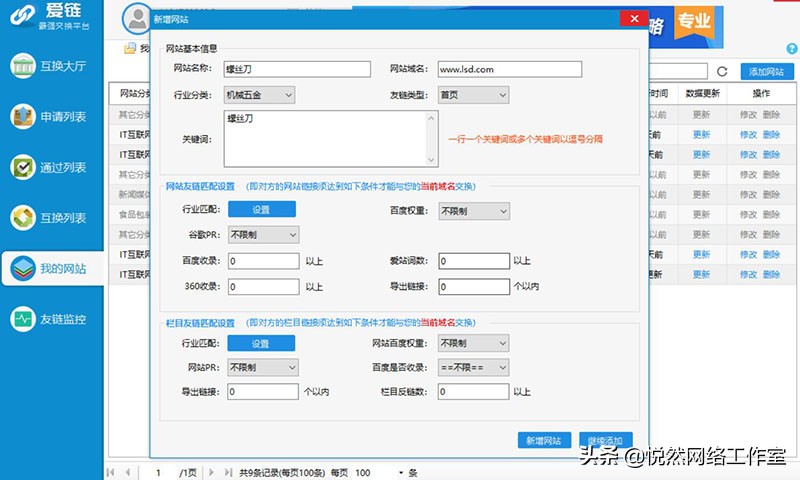Focus the 栏目反链数 input field
The width and height of the screenshot is (800, 480).
(x=473, y=392)
